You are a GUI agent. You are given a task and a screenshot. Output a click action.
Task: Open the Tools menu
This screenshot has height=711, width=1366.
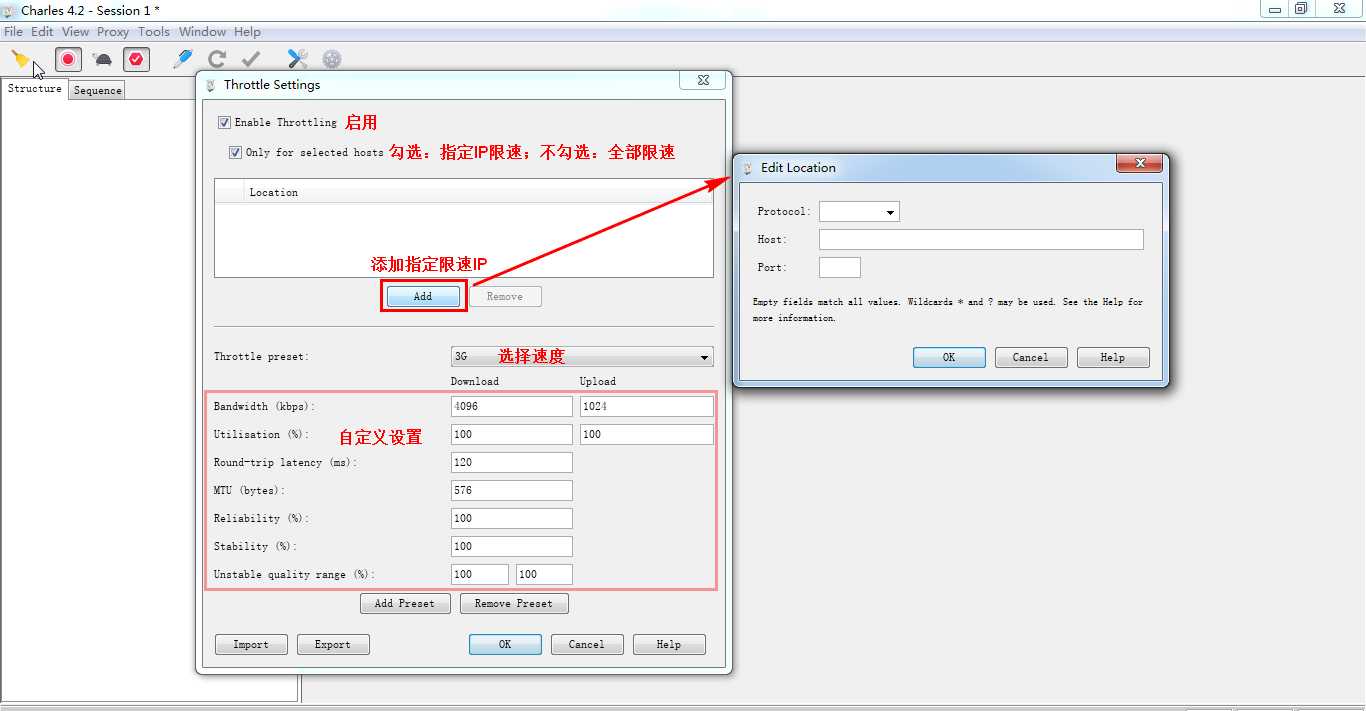click(154, 32)
